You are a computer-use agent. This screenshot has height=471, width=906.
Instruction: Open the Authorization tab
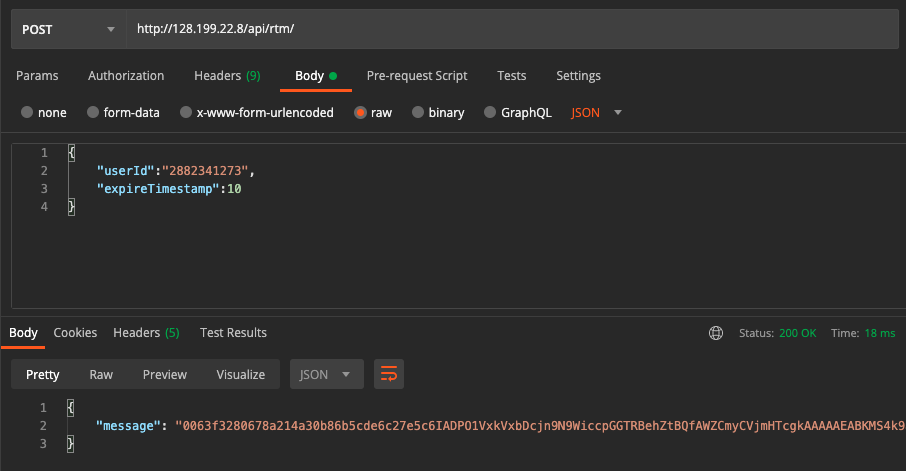pyautogui.click(x=126, y=76)
